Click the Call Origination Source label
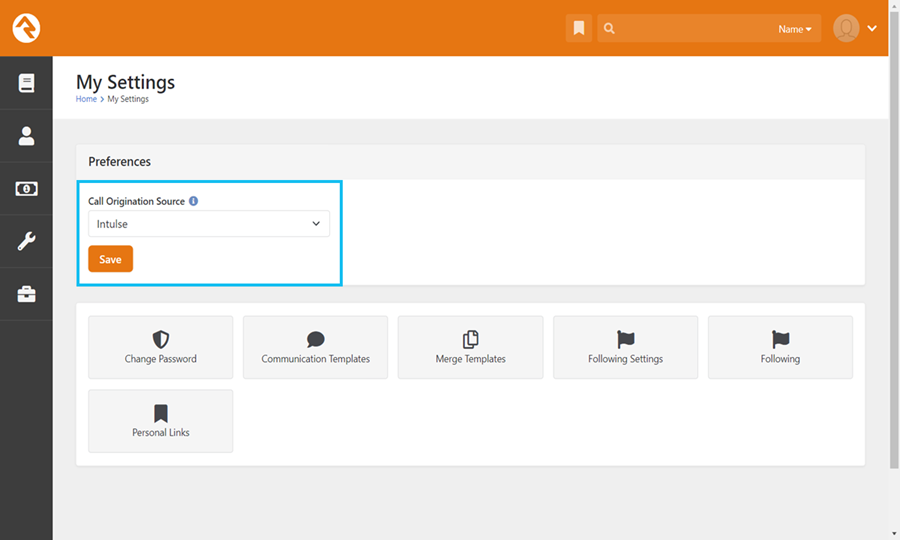This screenshot has height=540, width=900. [x=137, y=201]
